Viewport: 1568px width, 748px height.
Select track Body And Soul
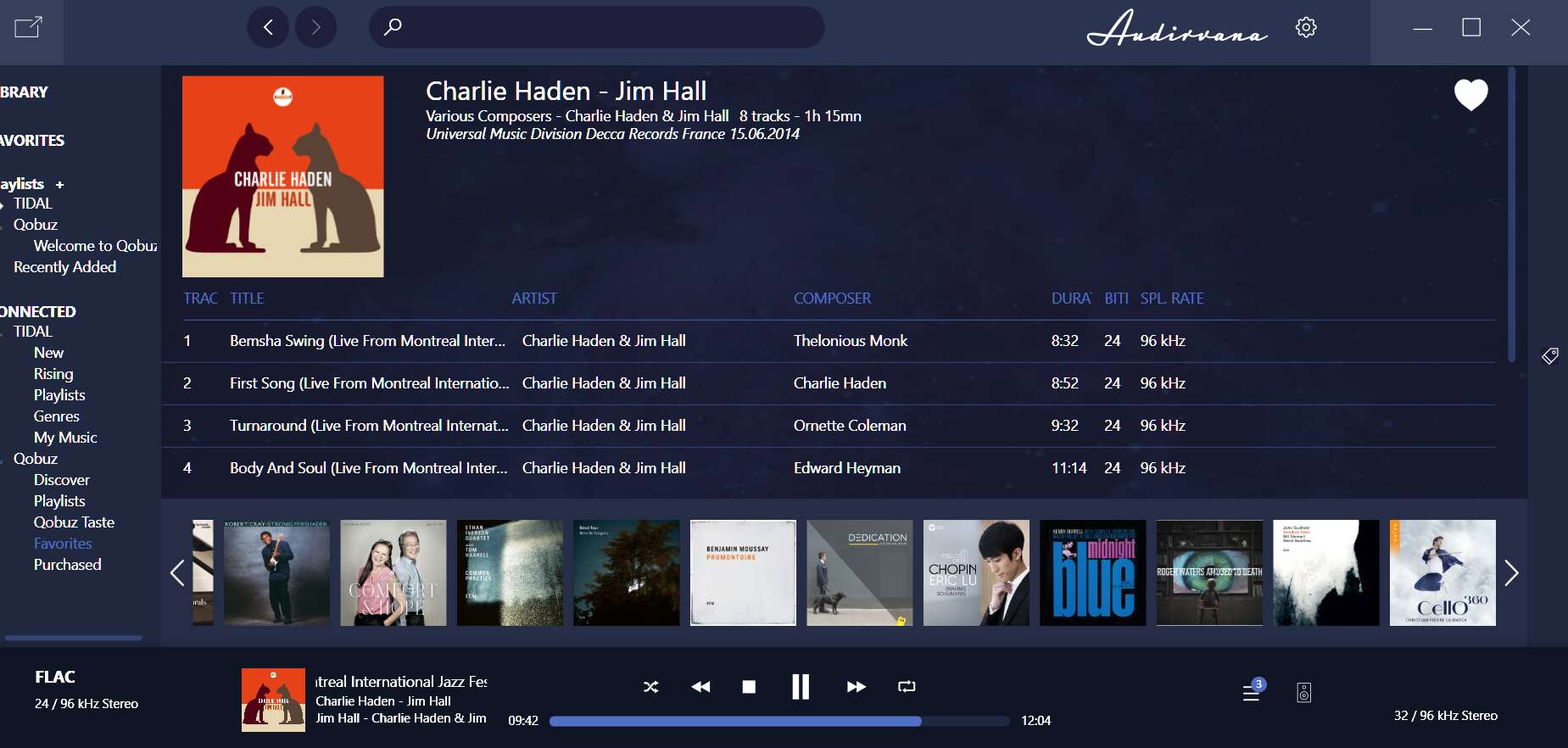tap(368, 468)
